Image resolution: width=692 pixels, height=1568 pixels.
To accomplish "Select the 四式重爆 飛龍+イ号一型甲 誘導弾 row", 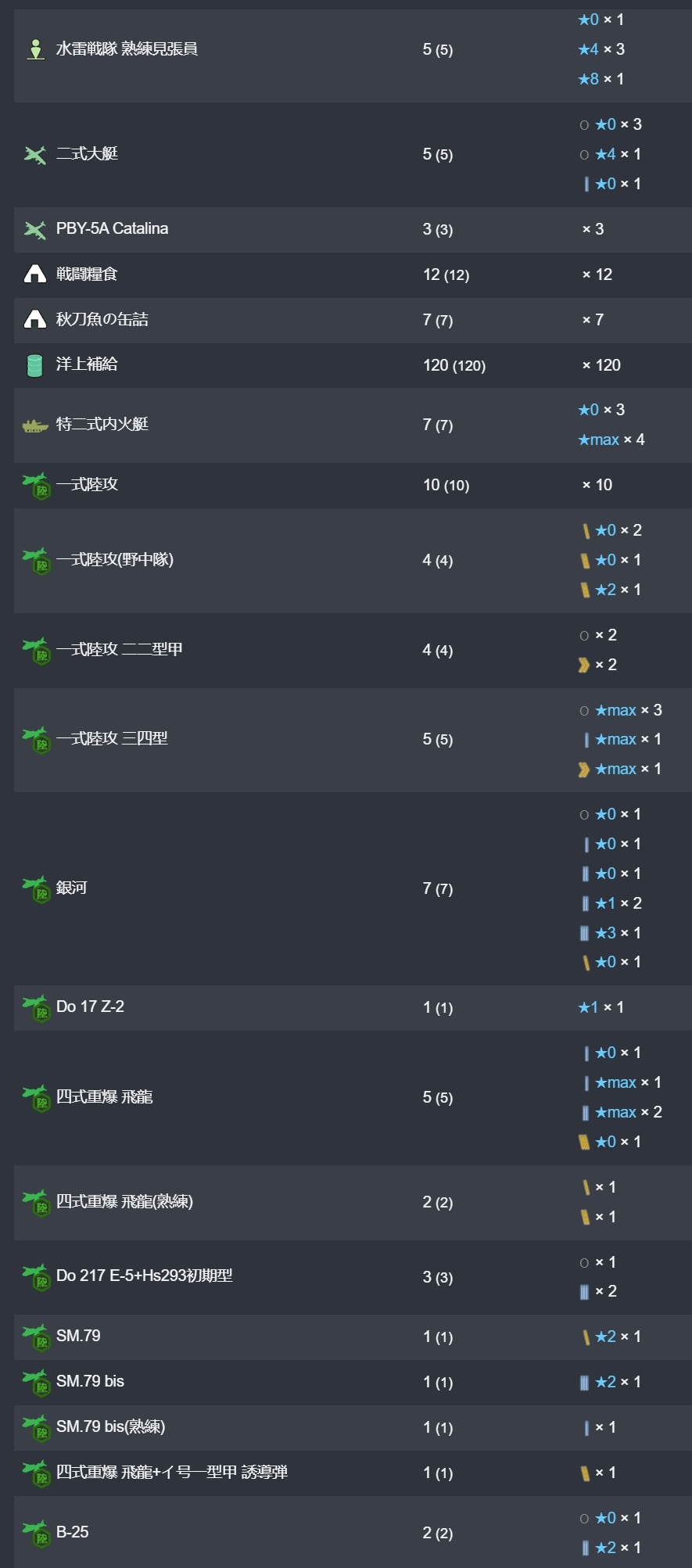I will coord(353,1473).
